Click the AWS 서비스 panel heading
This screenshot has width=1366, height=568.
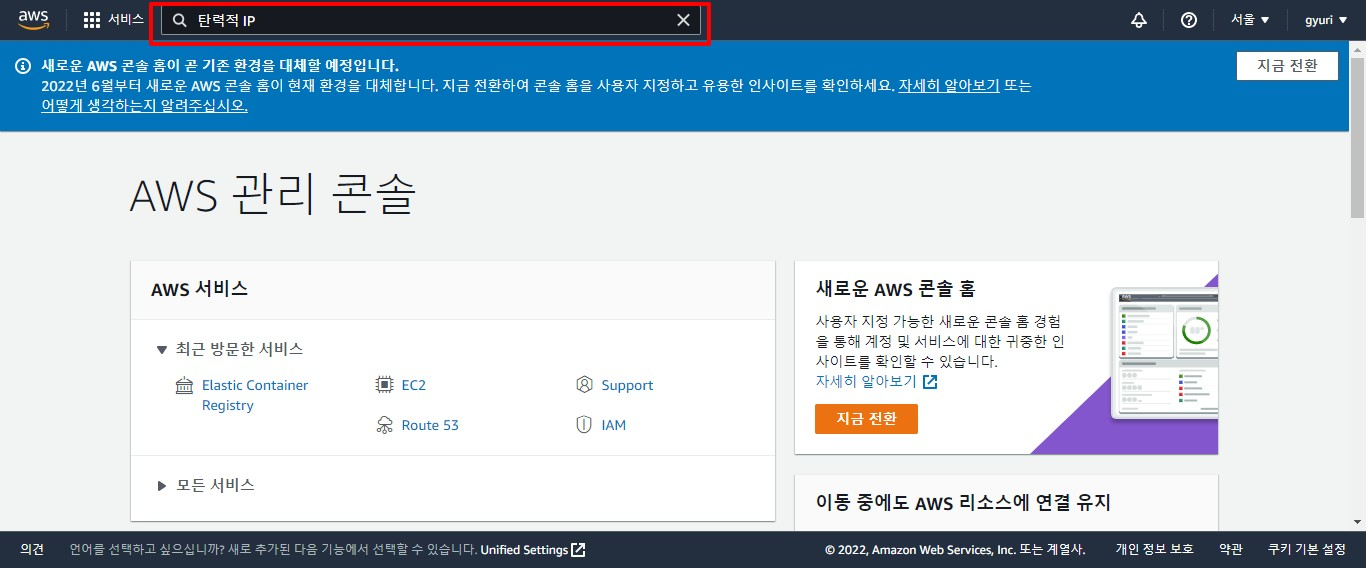pyautogui.click(x=200, y=289)
